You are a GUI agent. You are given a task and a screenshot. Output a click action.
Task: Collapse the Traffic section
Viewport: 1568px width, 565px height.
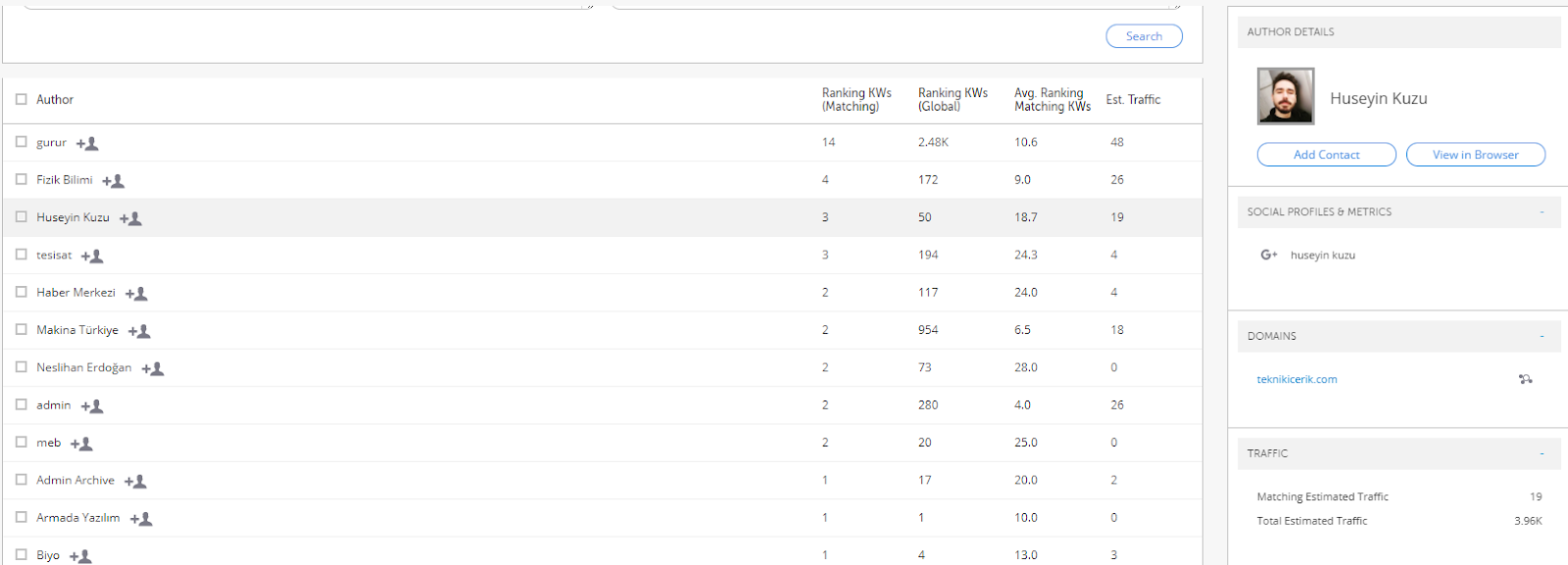1542,453
